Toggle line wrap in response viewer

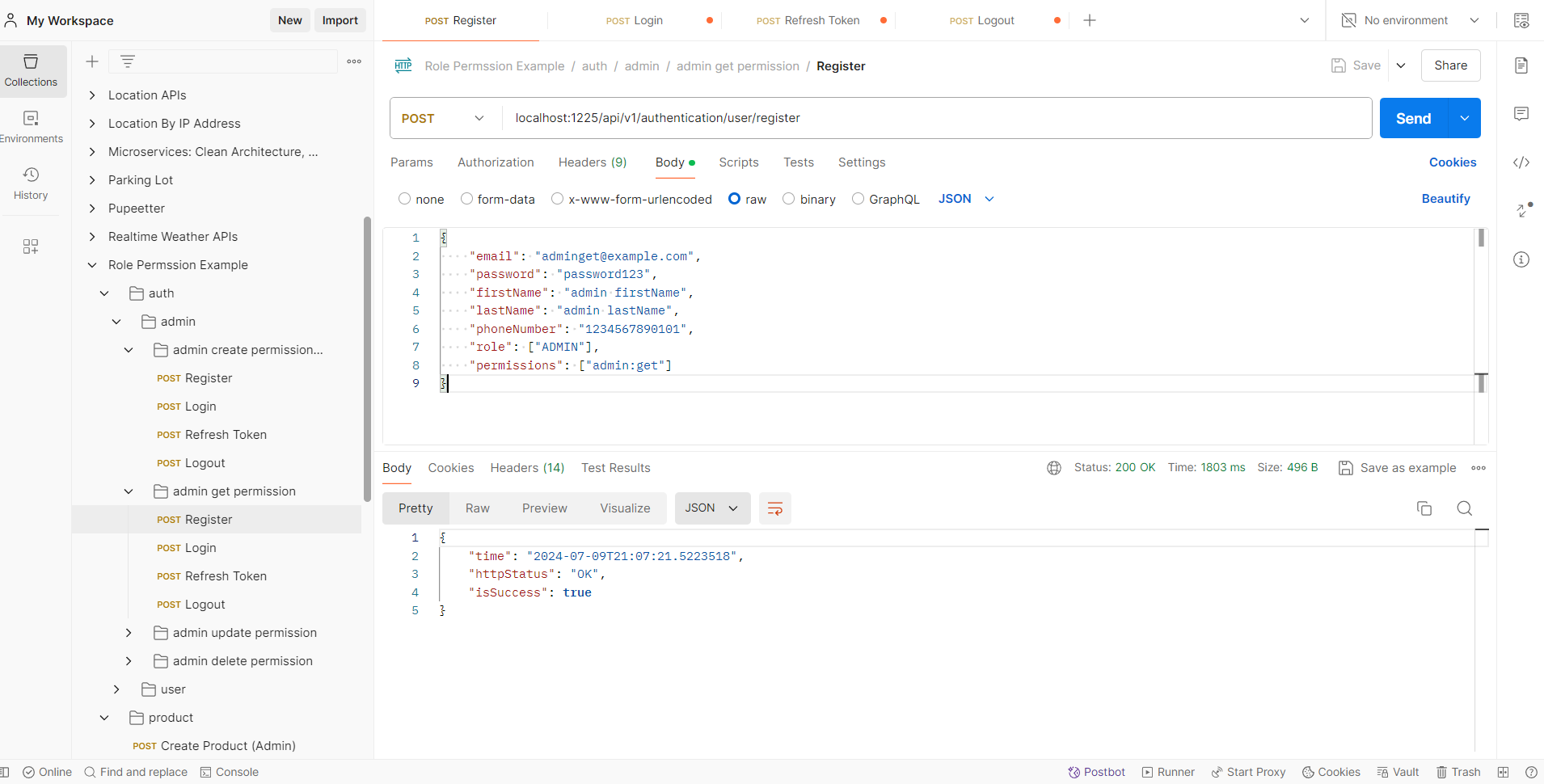click(x=774, y=508)
